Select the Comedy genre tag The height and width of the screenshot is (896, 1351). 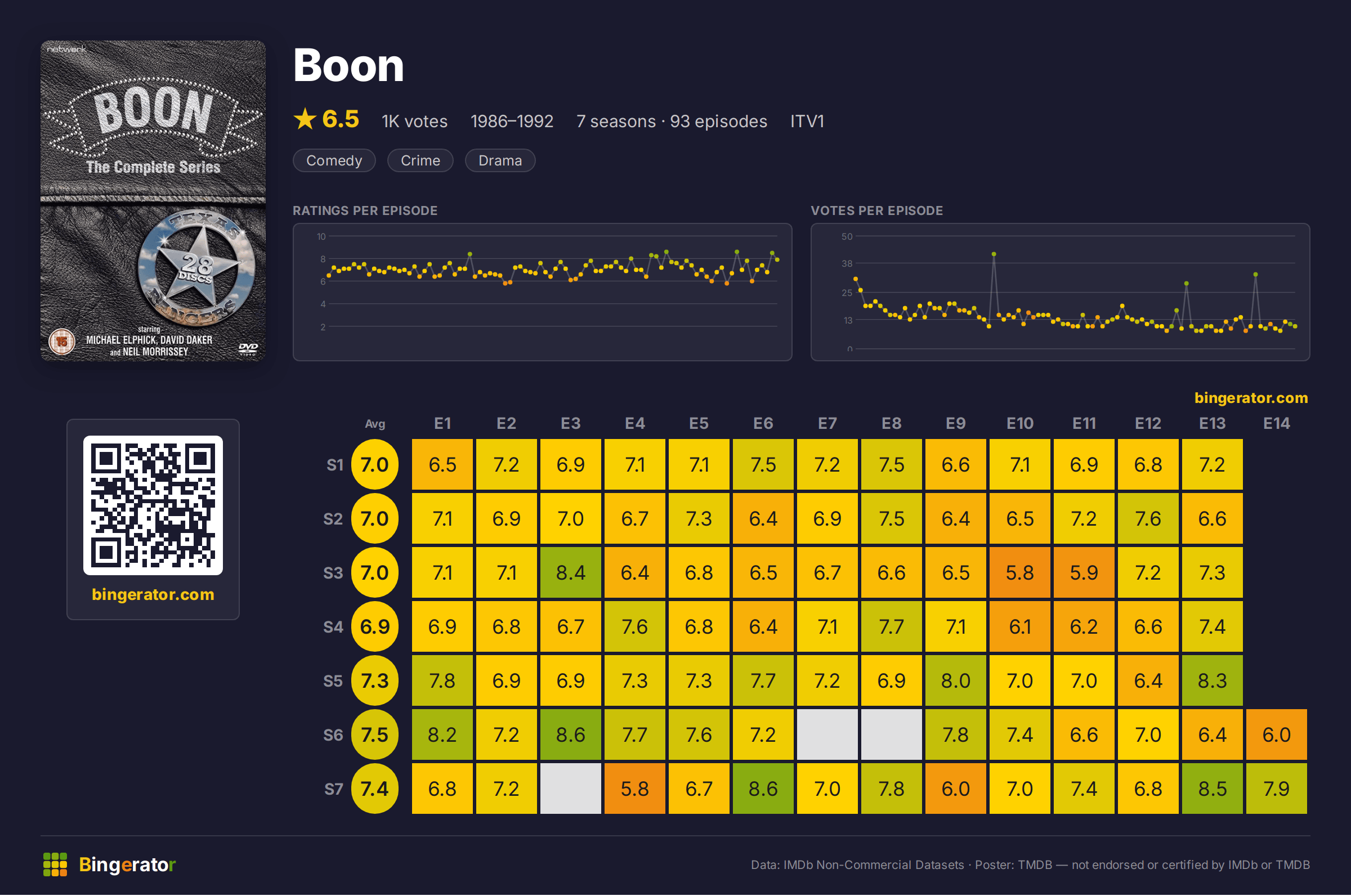tap(334, 160)
